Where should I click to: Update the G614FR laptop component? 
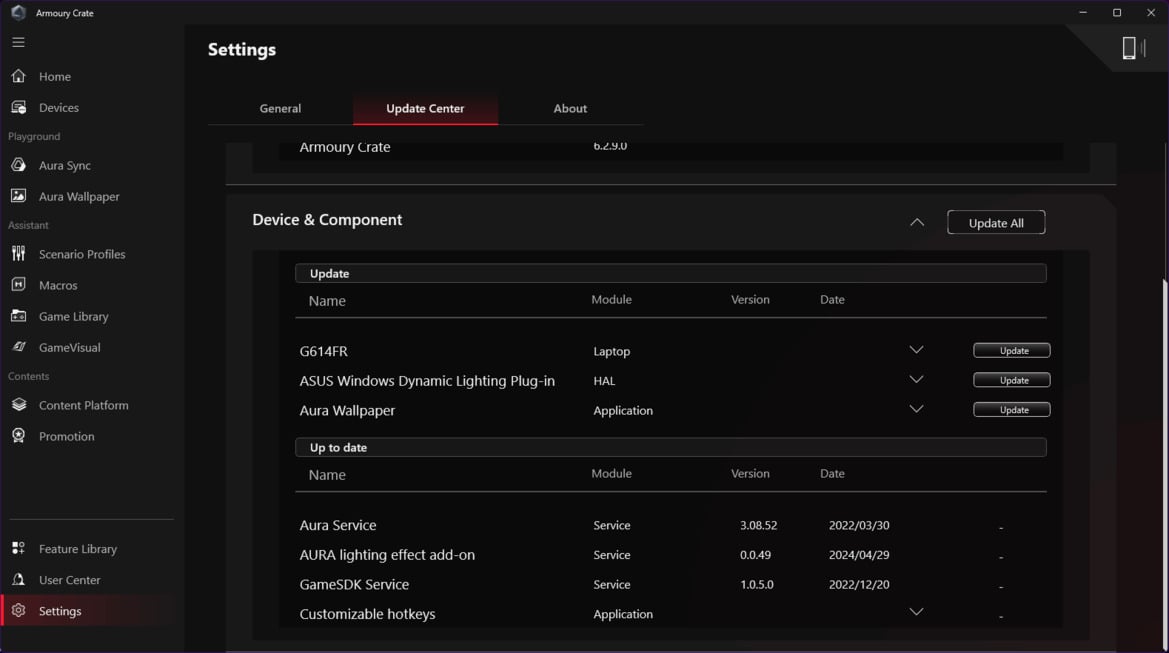click(1012, 350)
